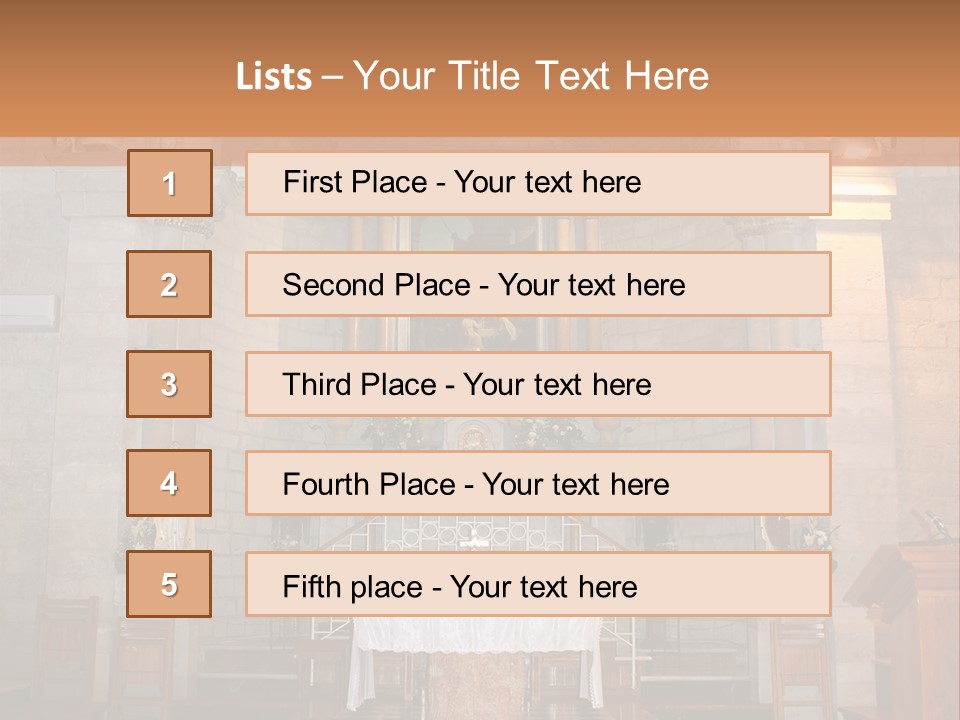Click the number 1 box

pos(169,183)
